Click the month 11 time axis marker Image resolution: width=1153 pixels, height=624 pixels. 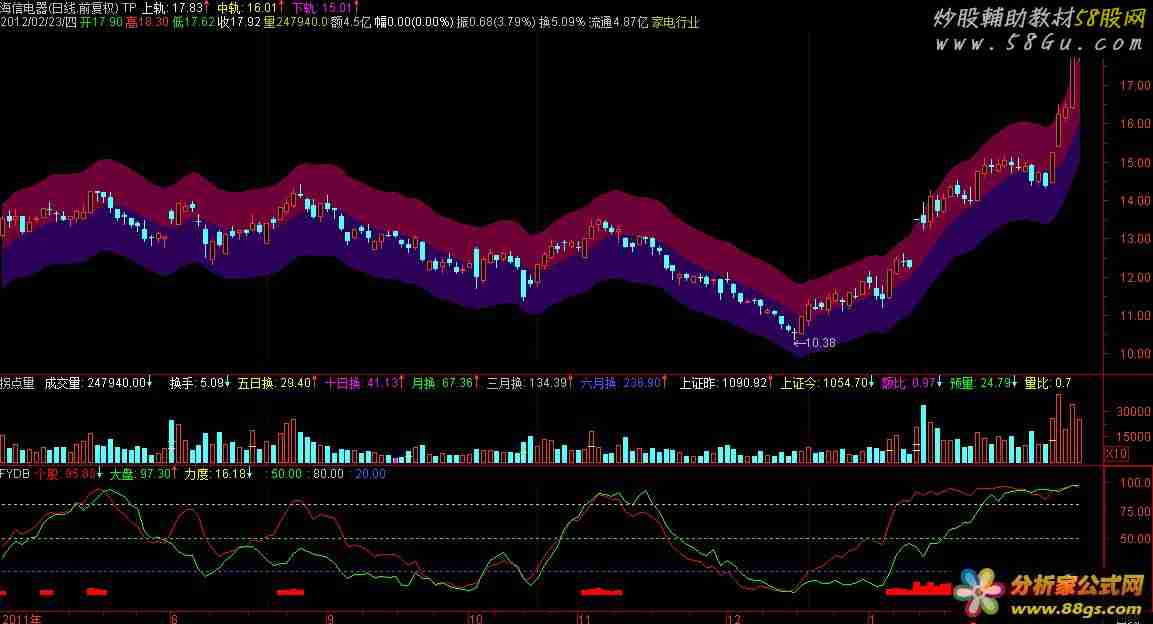[583, 619]
